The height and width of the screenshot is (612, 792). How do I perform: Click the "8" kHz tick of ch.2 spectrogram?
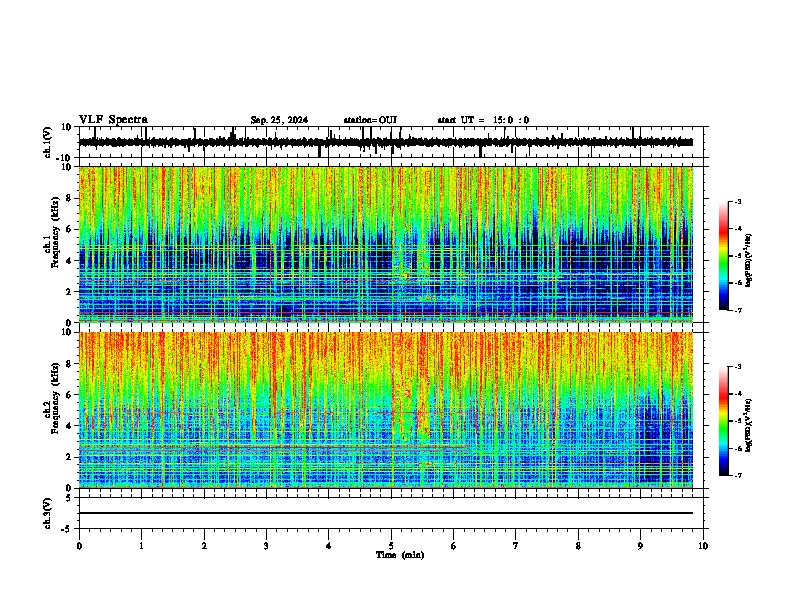click(70, 364)
